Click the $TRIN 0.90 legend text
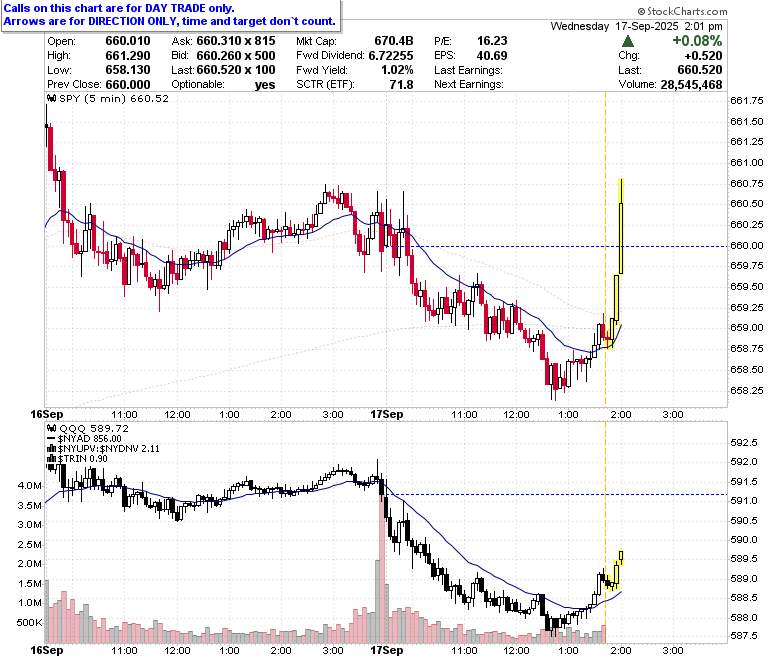This screenshot has width=780, height=659. 83,459
